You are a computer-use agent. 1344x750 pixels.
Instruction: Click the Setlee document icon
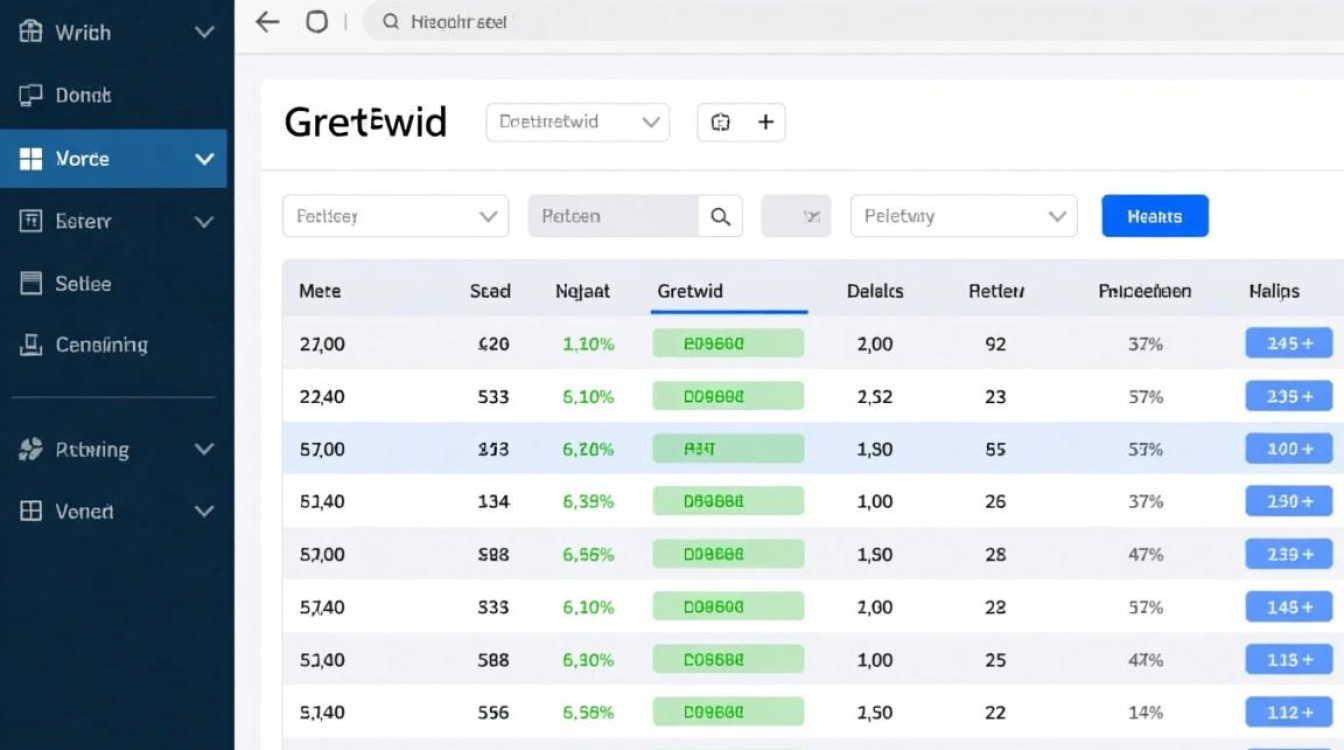33,283
